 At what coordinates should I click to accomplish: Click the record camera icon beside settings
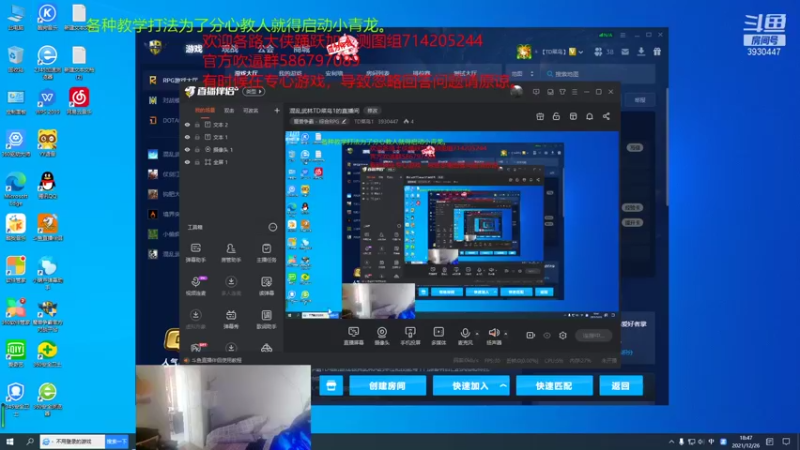(x=531, y=335)
